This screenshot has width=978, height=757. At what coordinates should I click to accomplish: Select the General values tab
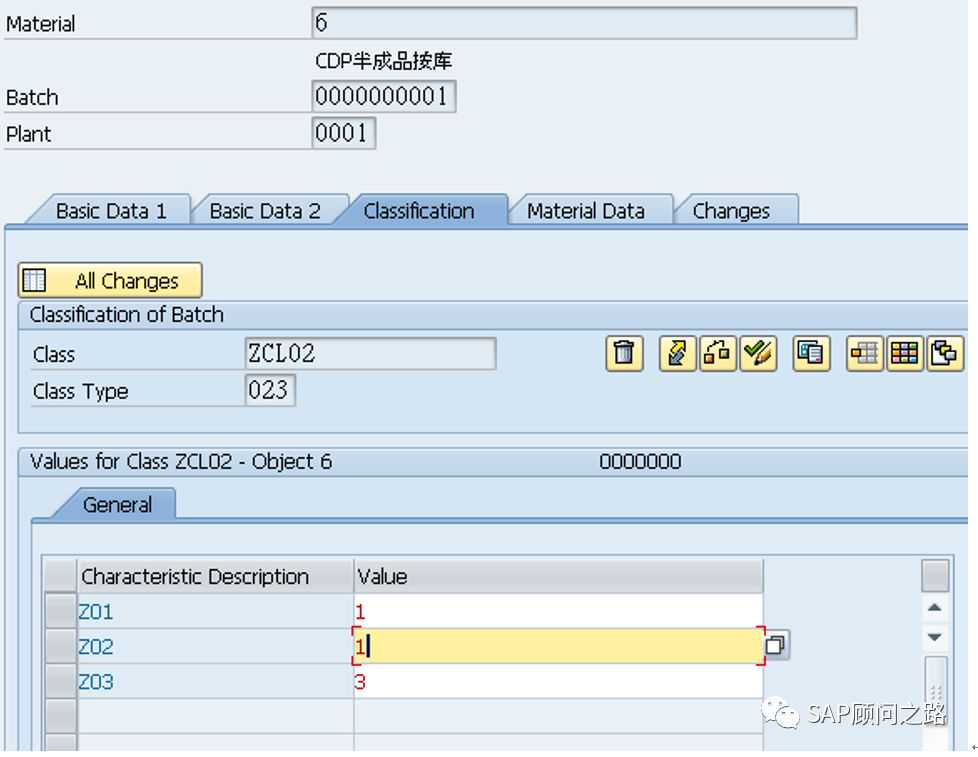pyautogui.click(x=117, y=505)
